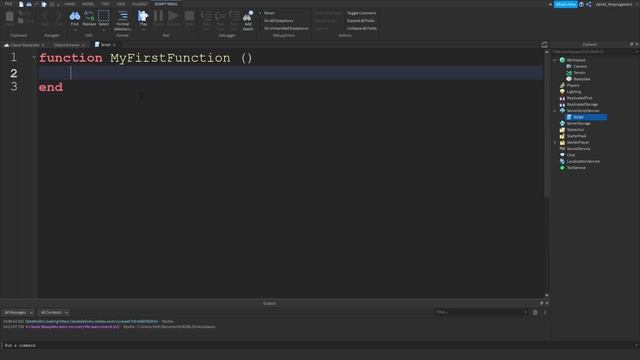The width and height of the screenshot is (640, 360).
Task: Select Players in the Explorer tree
Action: pos(573,85)
